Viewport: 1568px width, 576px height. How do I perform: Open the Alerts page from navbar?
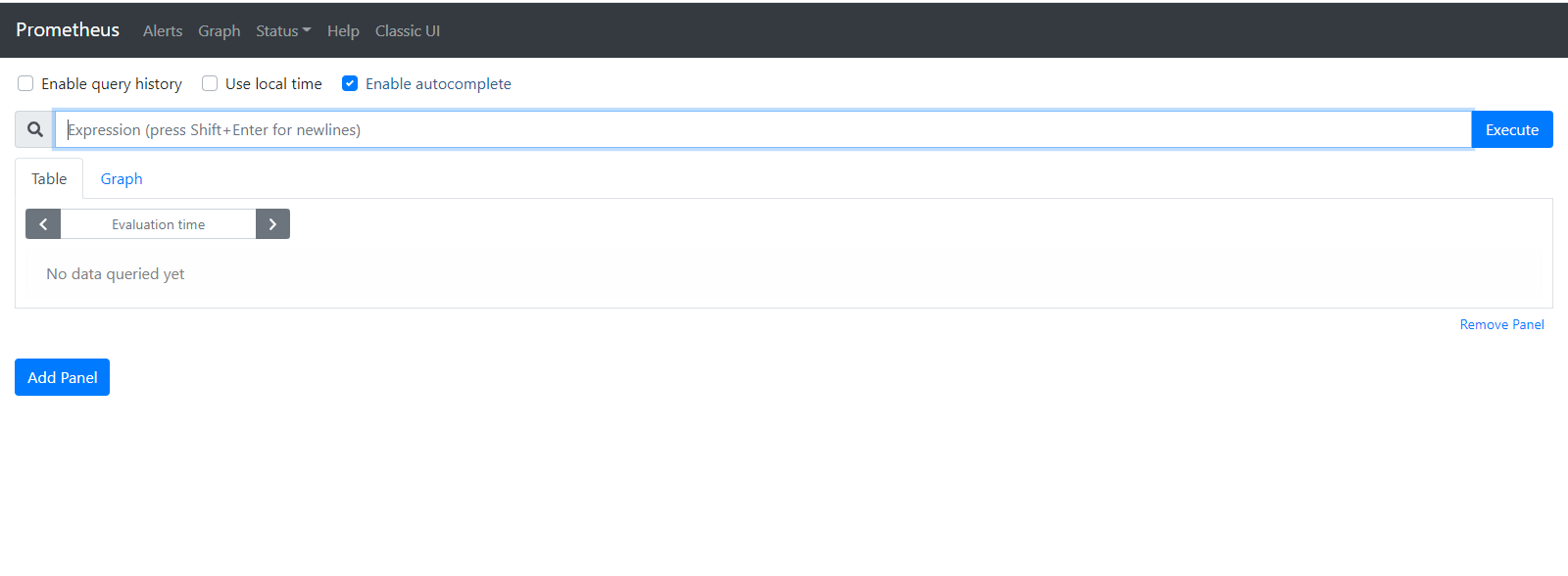coord(163,31)
